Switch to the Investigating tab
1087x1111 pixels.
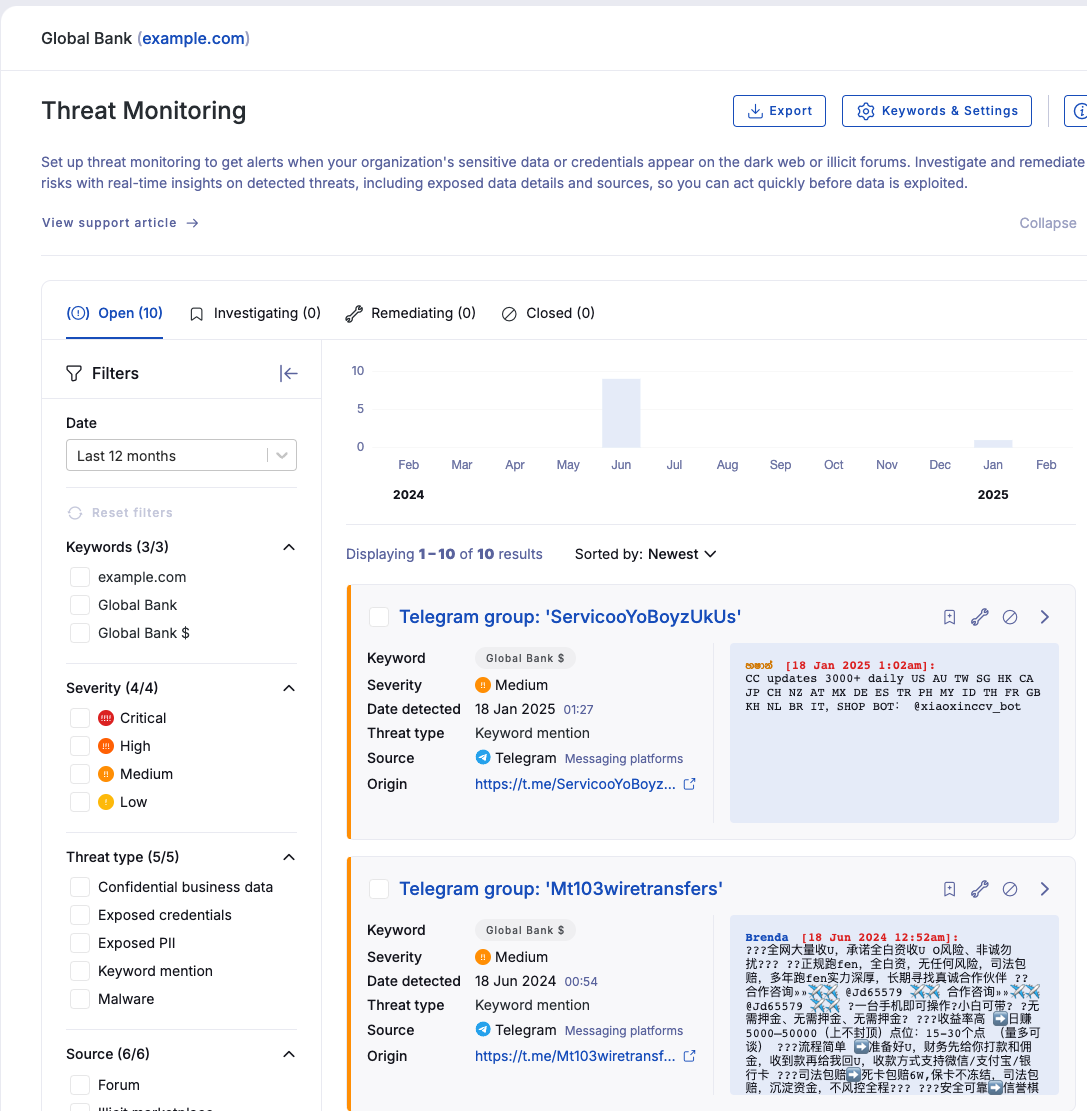[254, 313]
